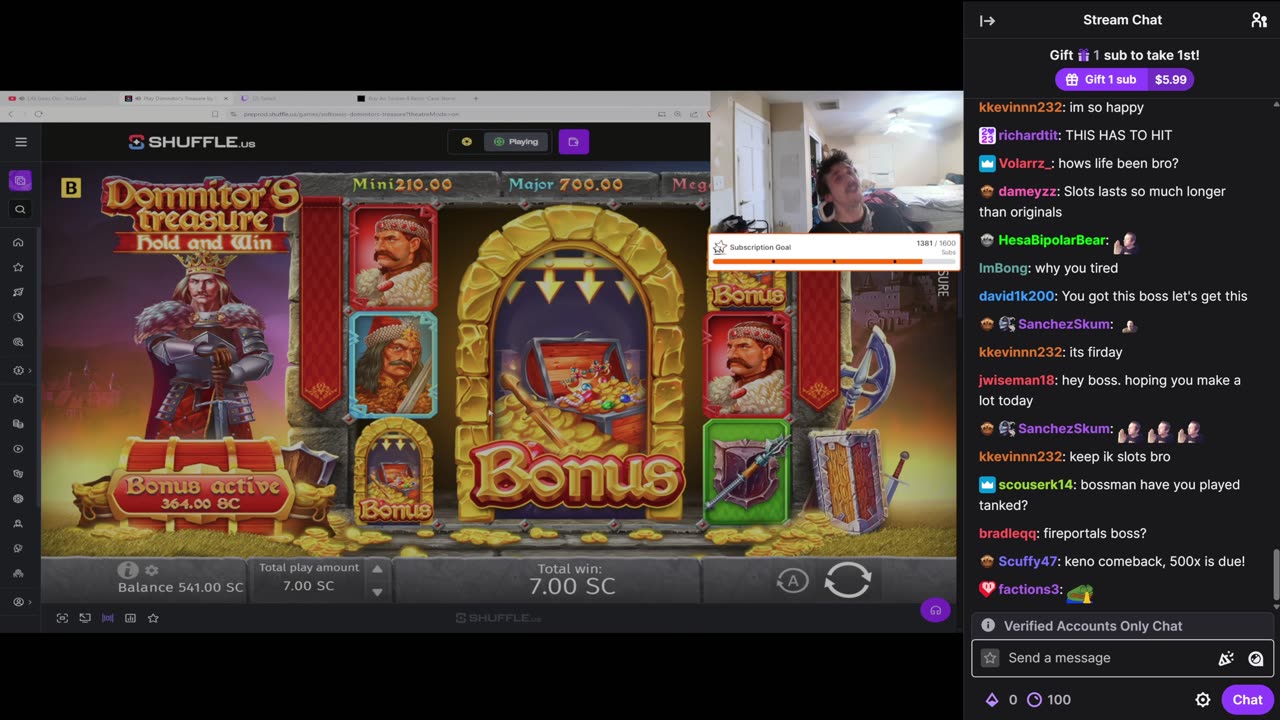Click the gold coin currency selector
1280x720 pixels.
point(466,142)
